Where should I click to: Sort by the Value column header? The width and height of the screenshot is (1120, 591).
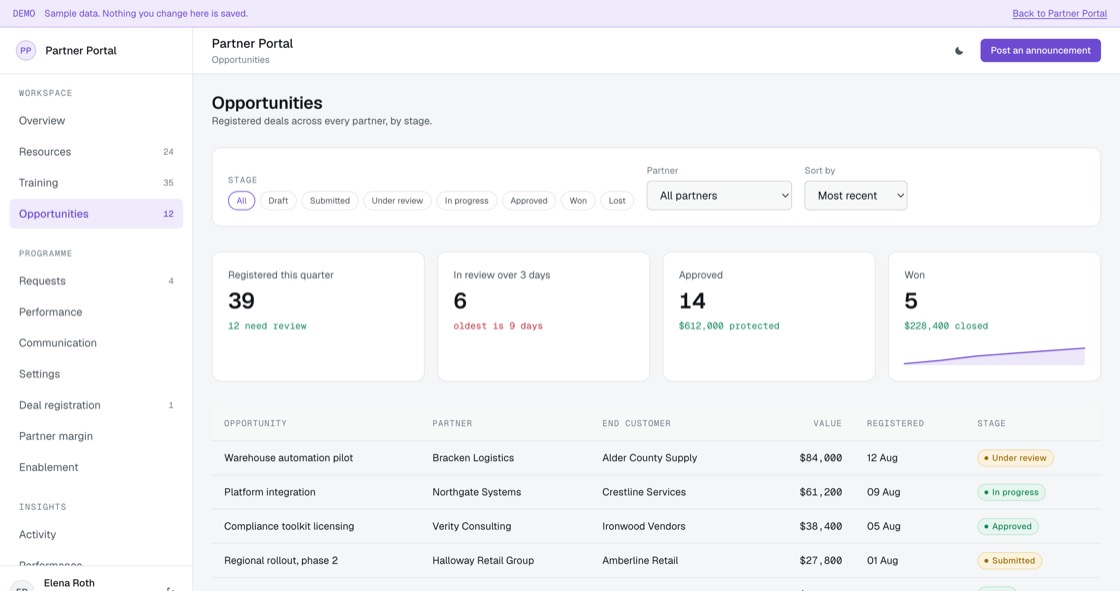(827, 424)
